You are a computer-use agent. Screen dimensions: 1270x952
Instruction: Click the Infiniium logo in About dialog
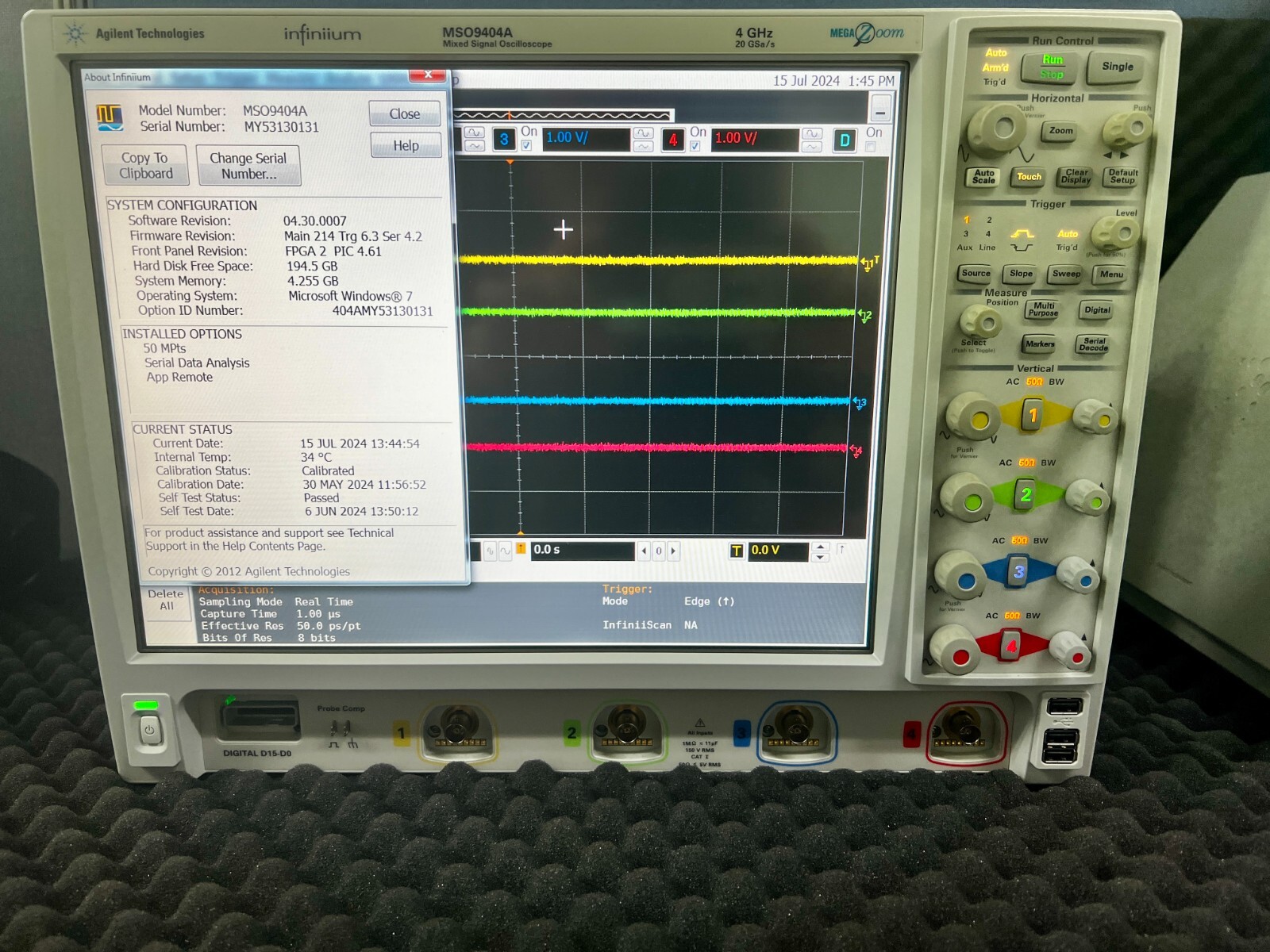pos(110,117)
